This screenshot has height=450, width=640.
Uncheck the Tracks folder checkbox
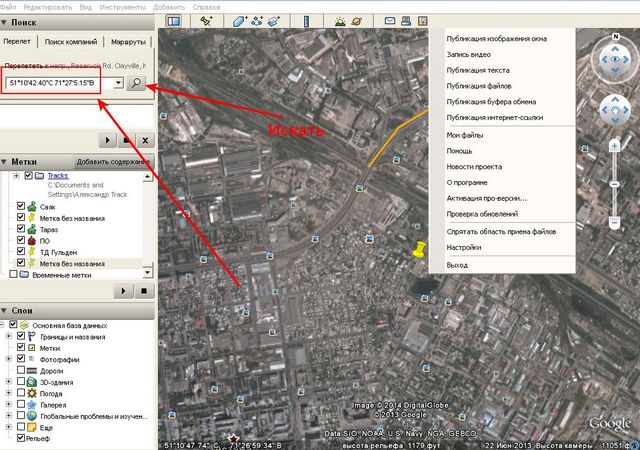pyautogui.click(x=29, y=176)
